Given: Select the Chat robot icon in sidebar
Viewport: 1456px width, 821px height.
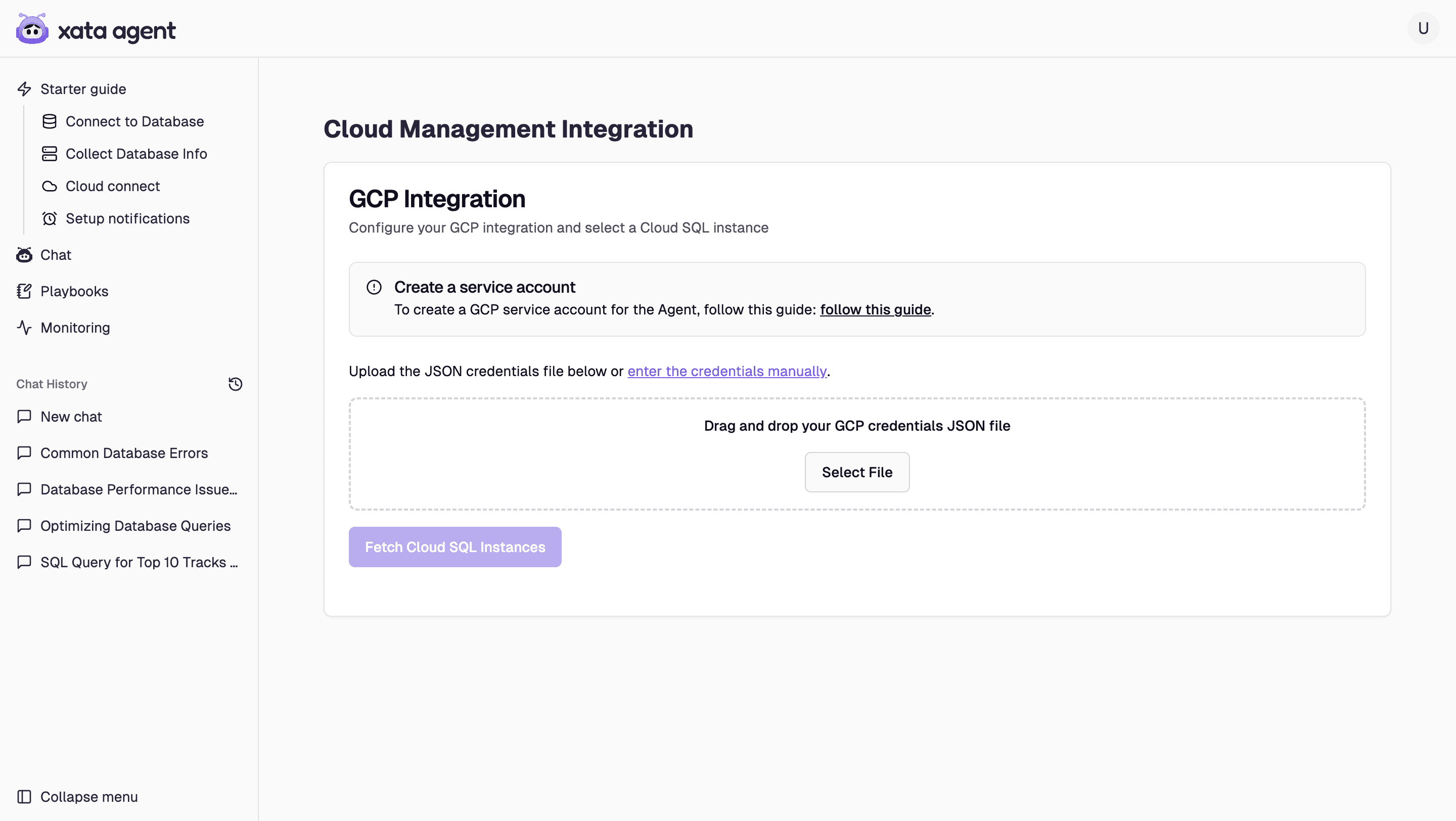Looking at the screenshot, I should click(x=23, y=255).
